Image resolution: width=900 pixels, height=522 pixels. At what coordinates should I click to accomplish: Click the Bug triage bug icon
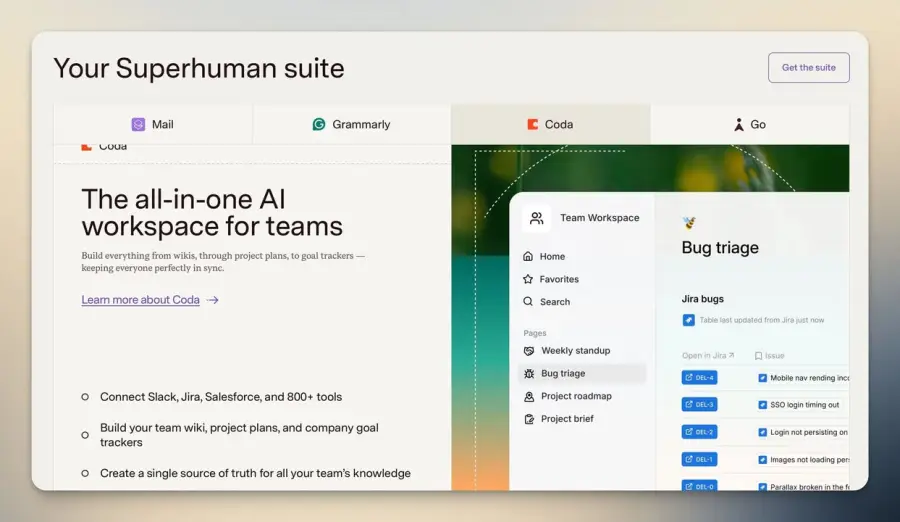coord(529,373)
